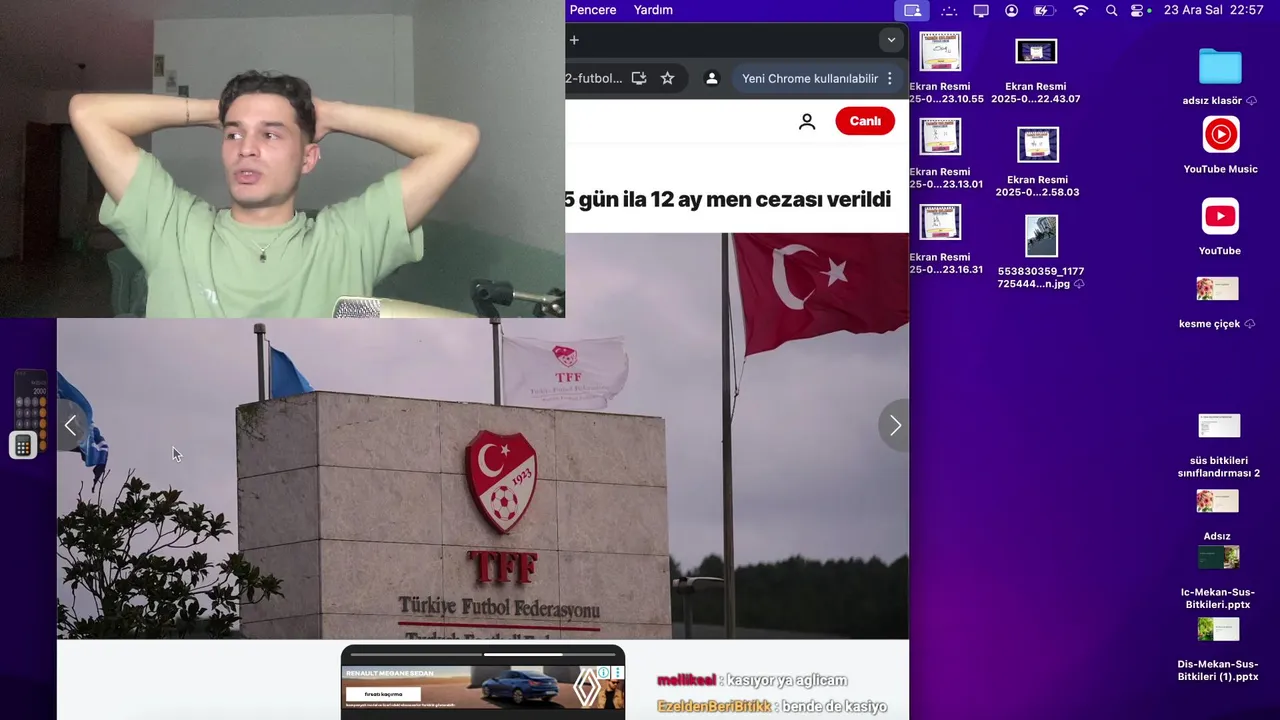This screenshot has height=720, width=1280.
Task: Open the Screen Mirroring menu bar icon
Action: pyautogui.click(x=981, y=10)
